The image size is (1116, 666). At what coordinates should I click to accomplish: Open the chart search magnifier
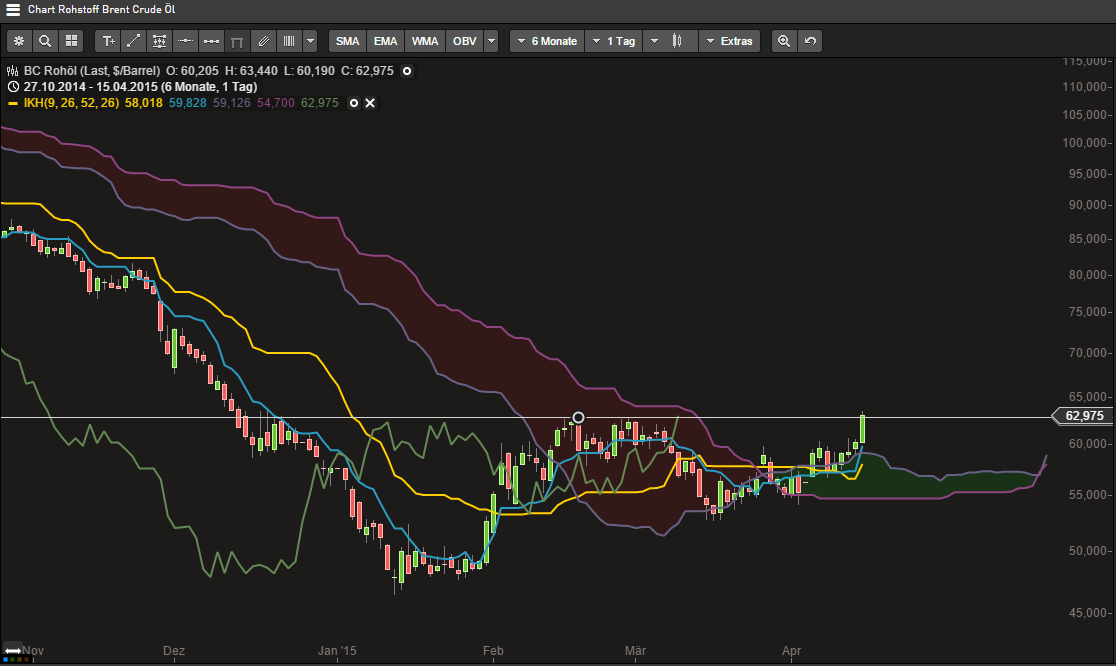45,40
